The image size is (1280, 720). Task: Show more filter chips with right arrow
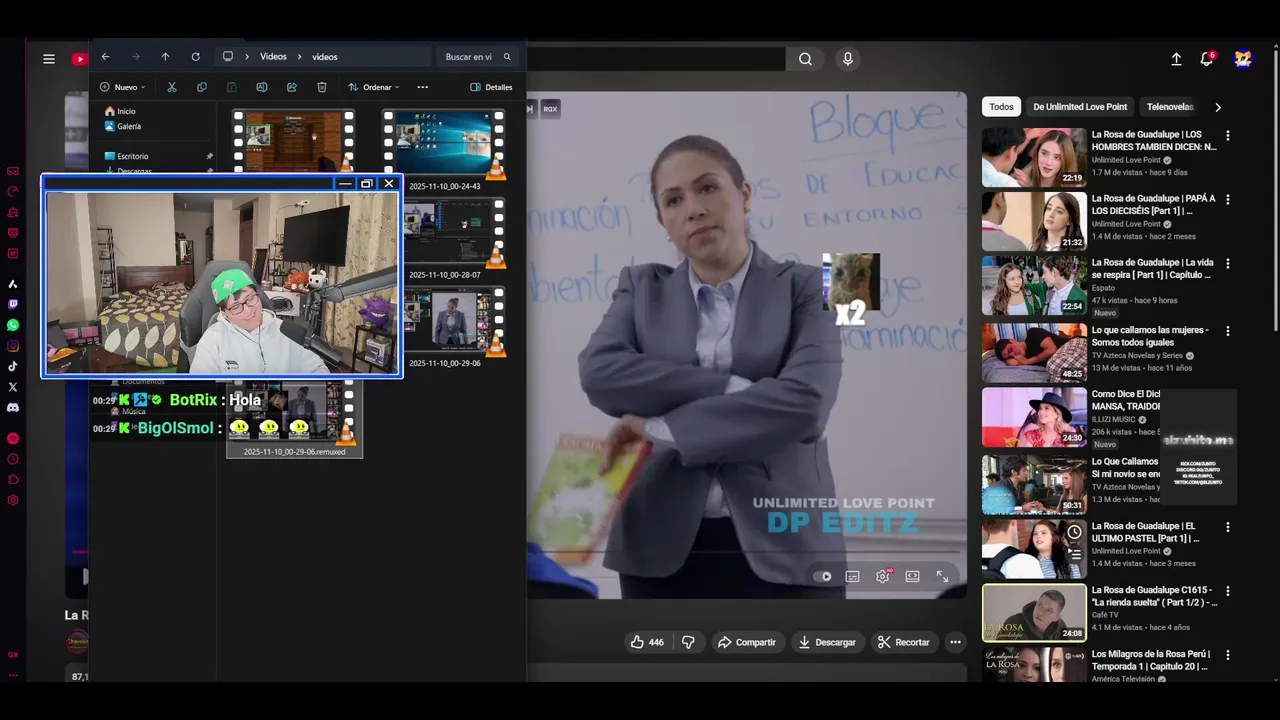click(x=1217, y=107)
